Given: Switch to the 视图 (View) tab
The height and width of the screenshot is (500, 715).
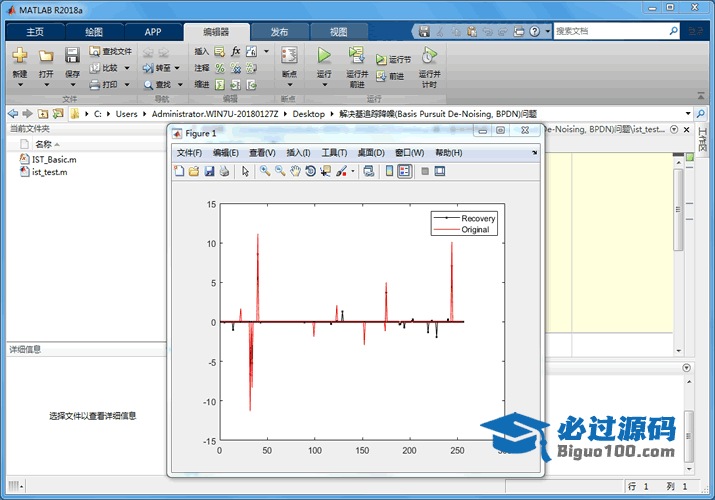Looking at the screenshot, I should [338, 31].
